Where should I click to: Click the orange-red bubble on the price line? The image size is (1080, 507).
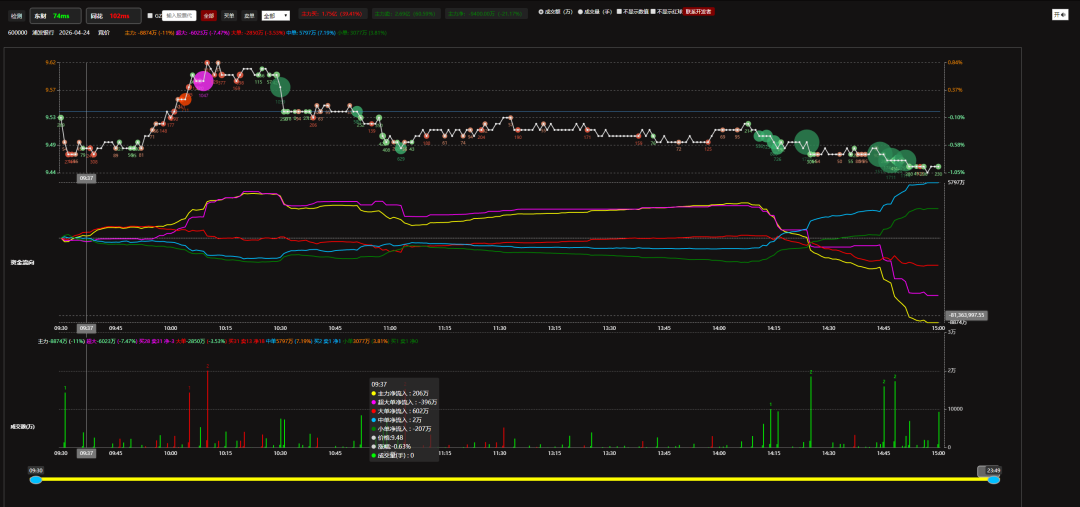(184, 99)
